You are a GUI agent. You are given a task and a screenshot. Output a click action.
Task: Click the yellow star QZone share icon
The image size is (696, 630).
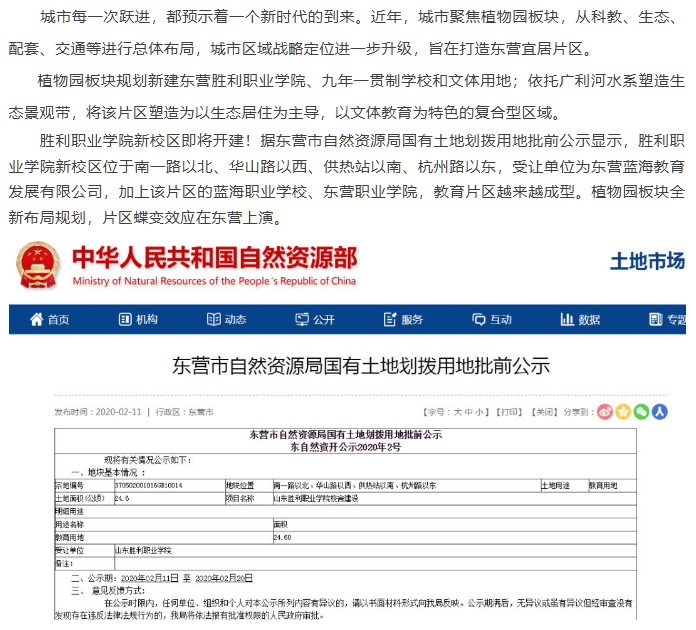point(623,412)
